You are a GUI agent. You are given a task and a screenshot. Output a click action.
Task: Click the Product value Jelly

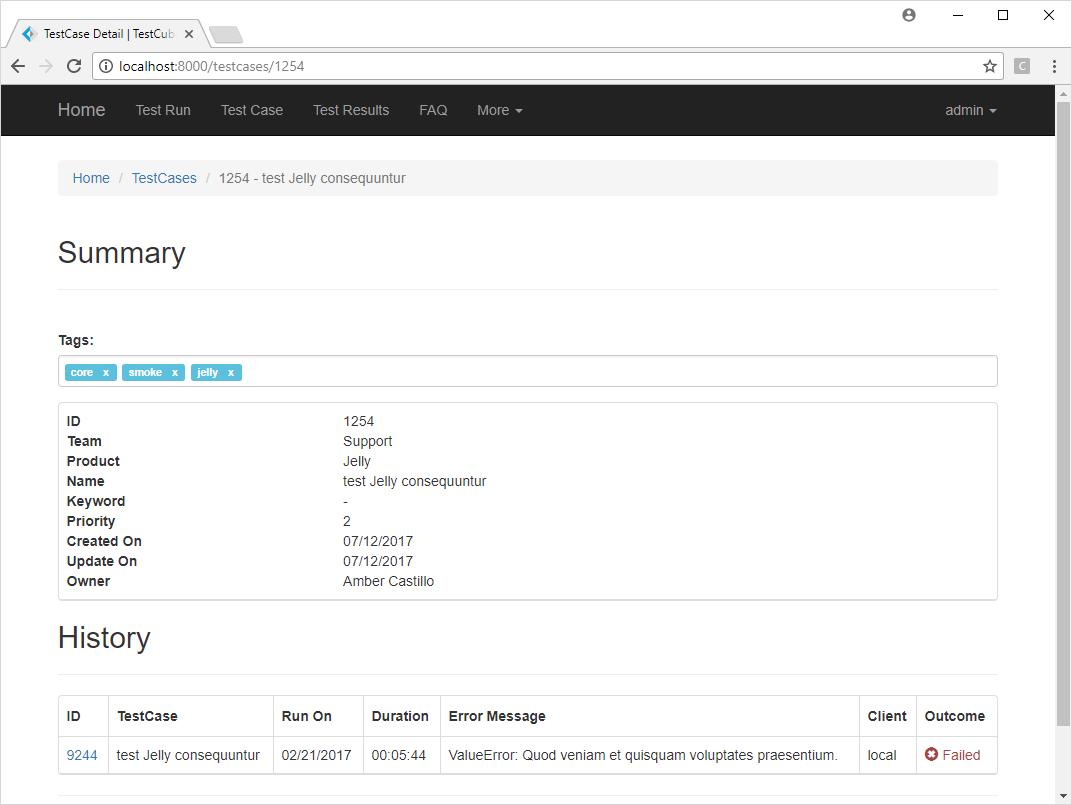coord(357,461)
